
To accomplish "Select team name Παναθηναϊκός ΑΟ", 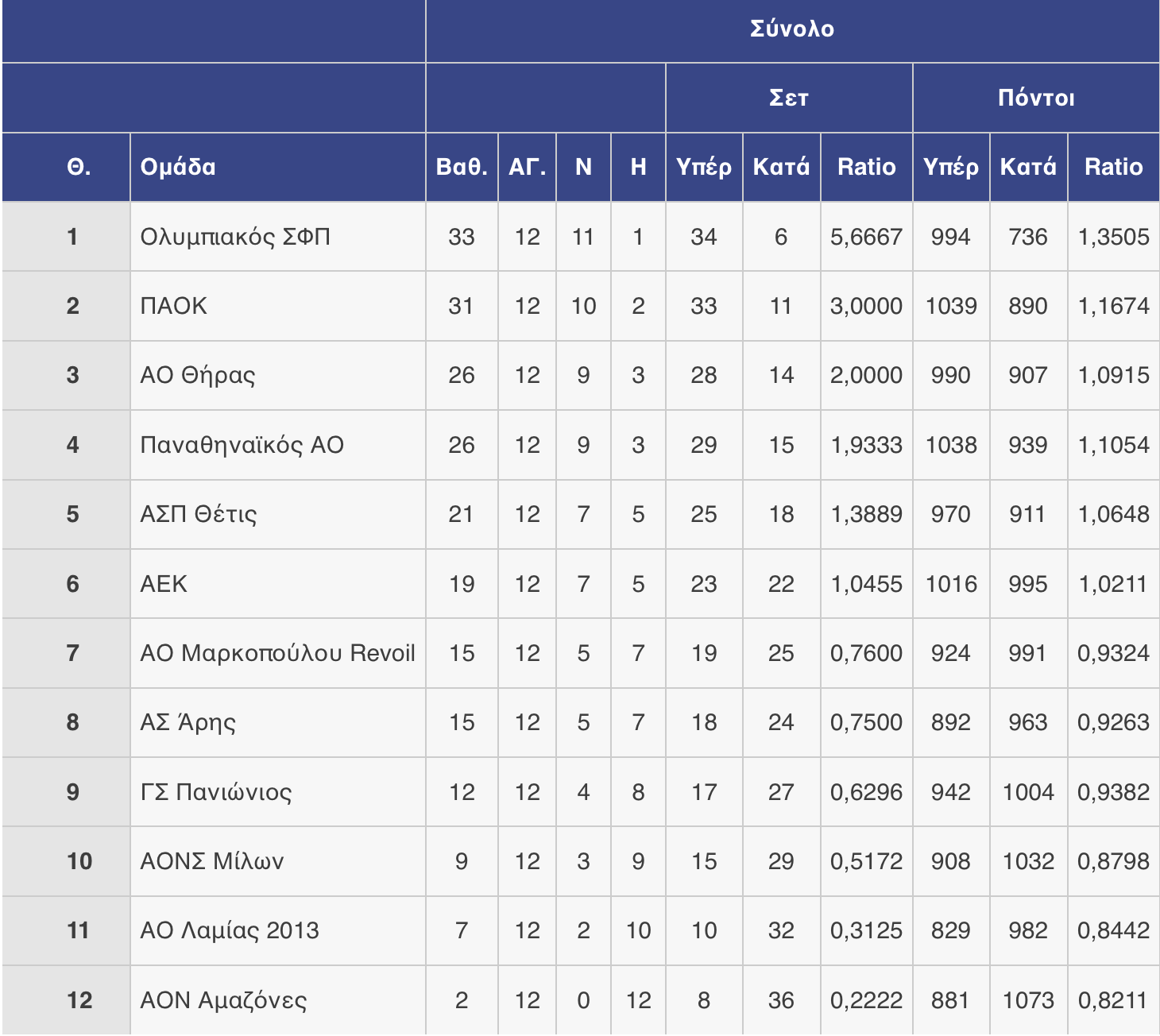I will pyautogui.click(x=242, y=445).
